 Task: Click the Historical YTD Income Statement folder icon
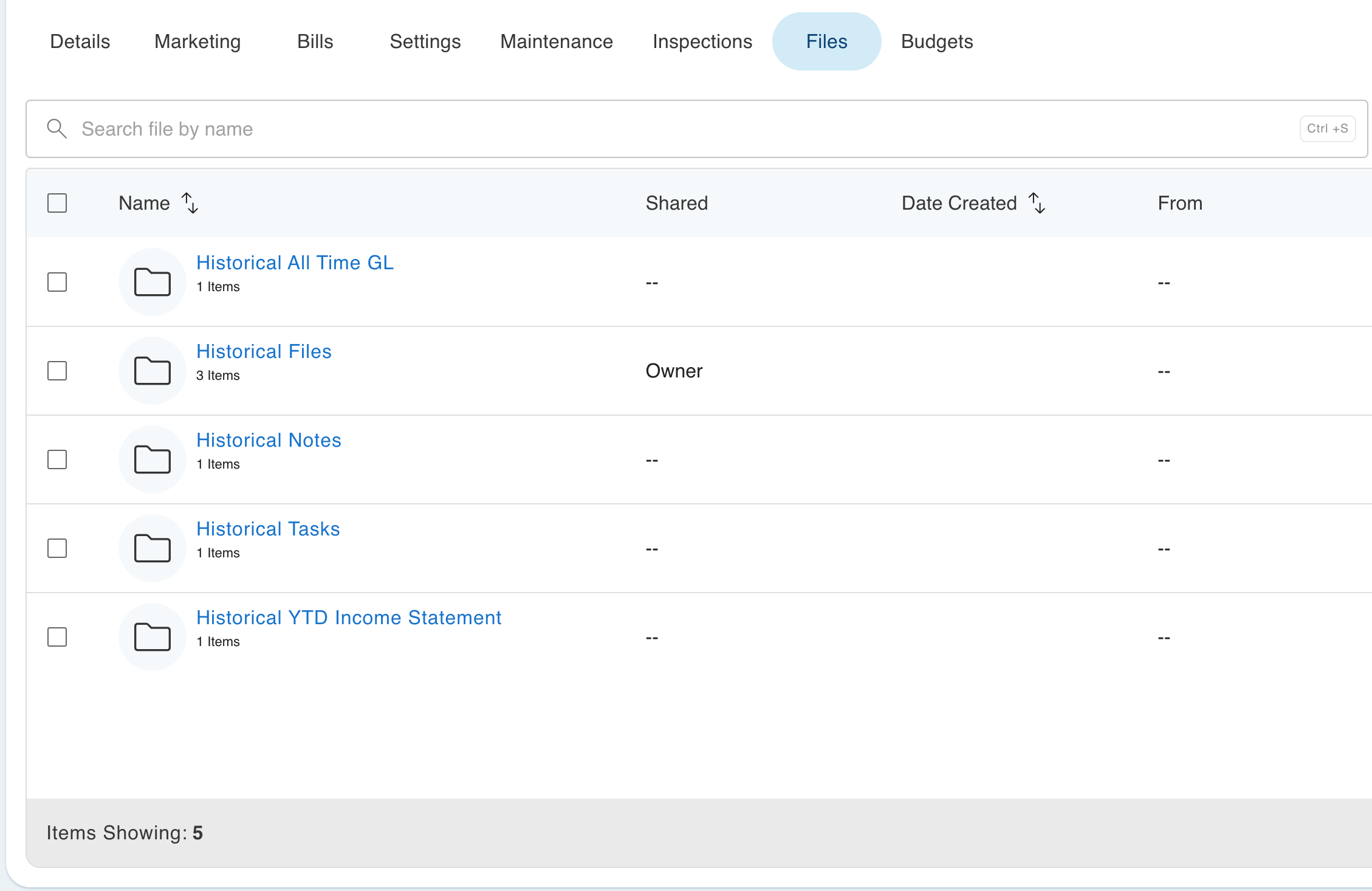pos(152,637)
